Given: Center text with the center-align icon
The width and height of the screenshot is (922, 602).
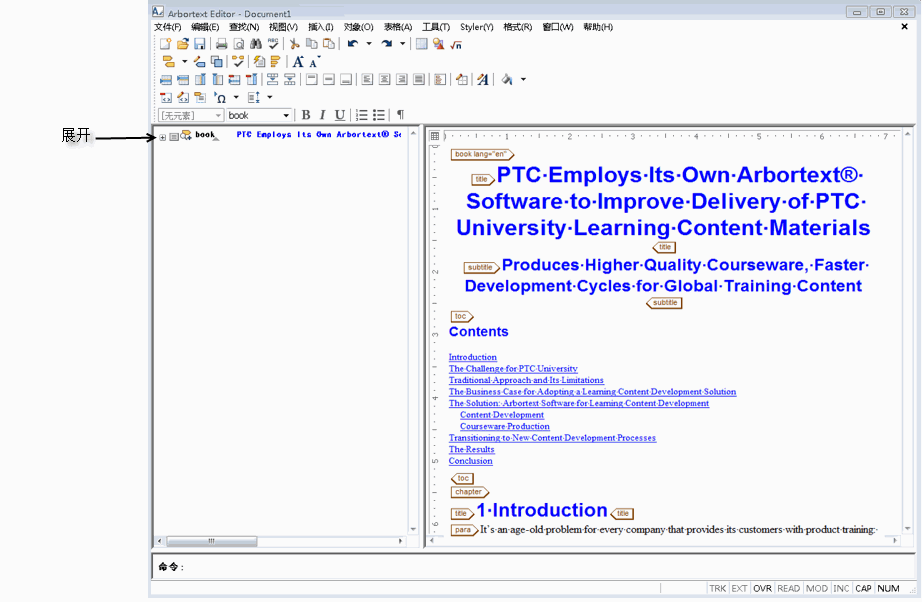Looking at the screenshot, I should pyautogui.click(x=385, y=79).
